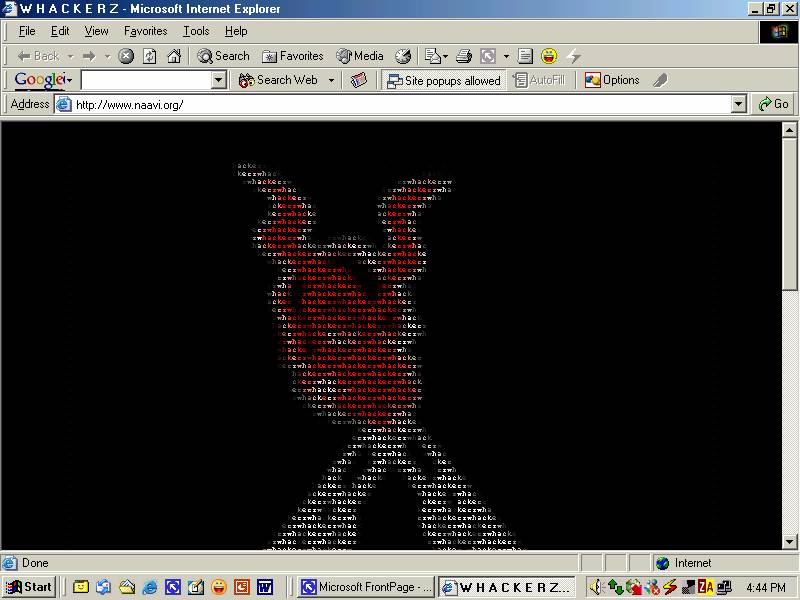Open the PowerPoint quick launch icon

(242, 587)
